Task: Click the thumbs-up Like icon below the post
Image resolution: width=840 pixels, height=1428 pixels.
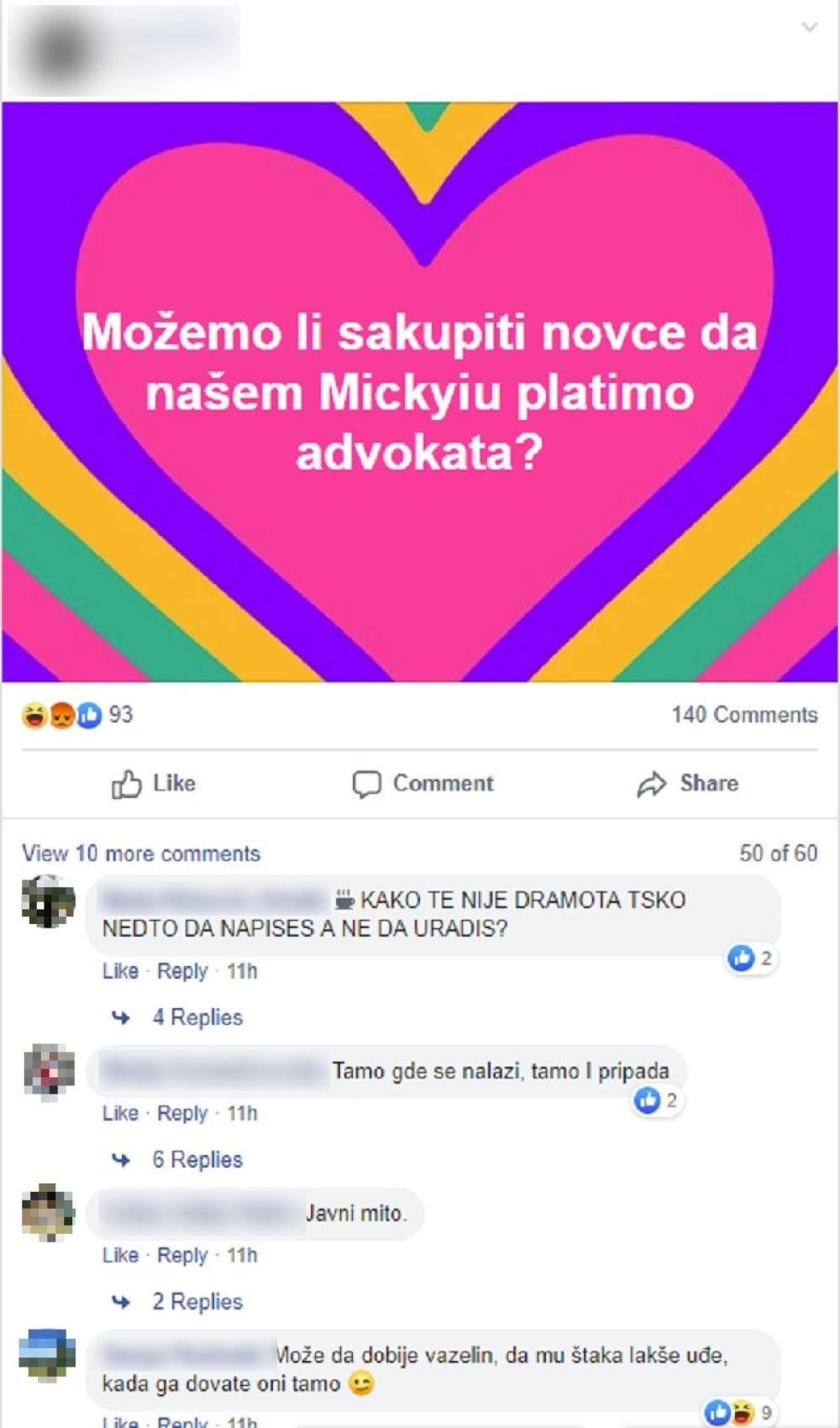Action: 127,784
